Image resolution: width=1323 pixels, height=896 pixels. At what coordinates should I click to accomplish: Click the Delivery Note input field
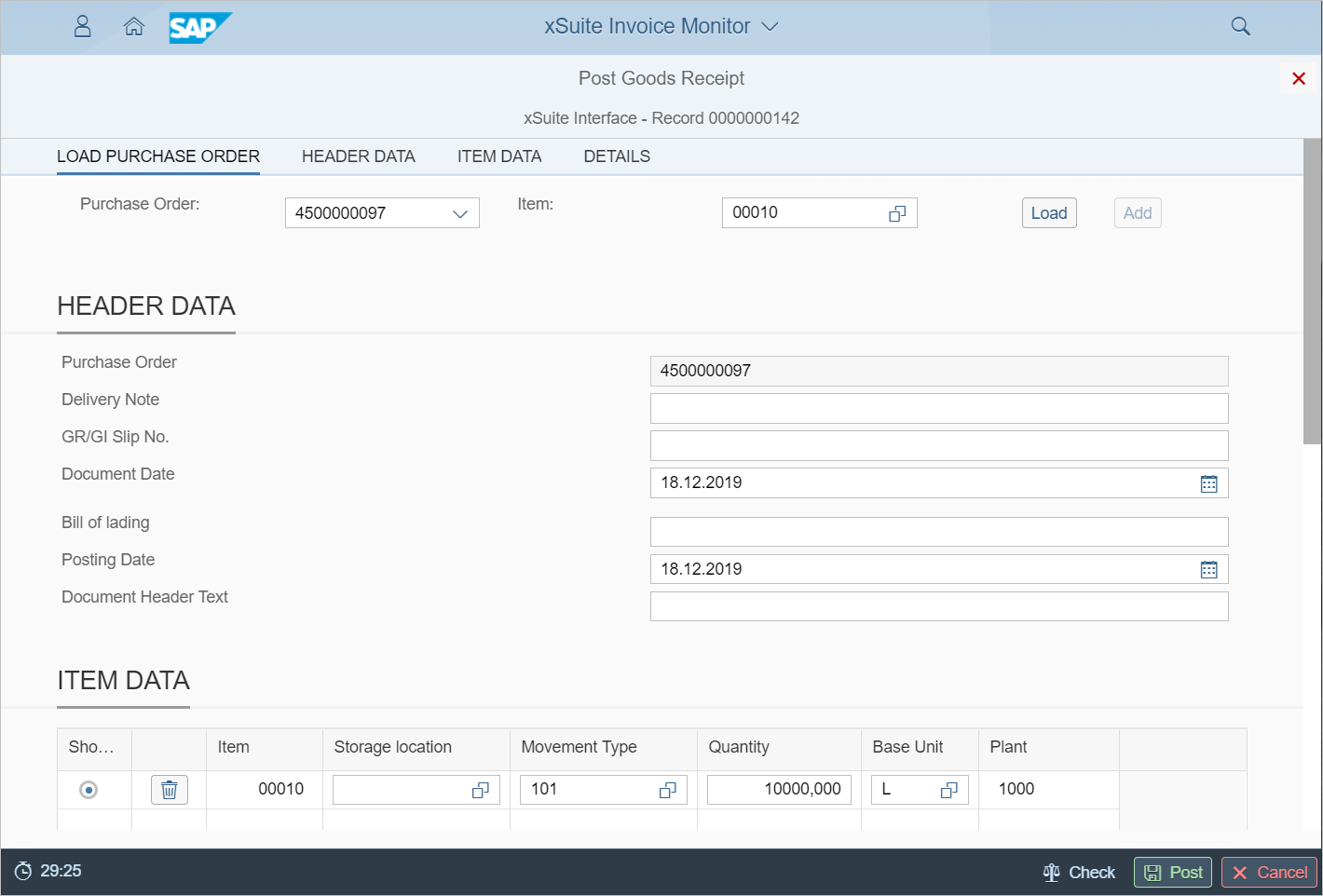(x=938, y=408)
